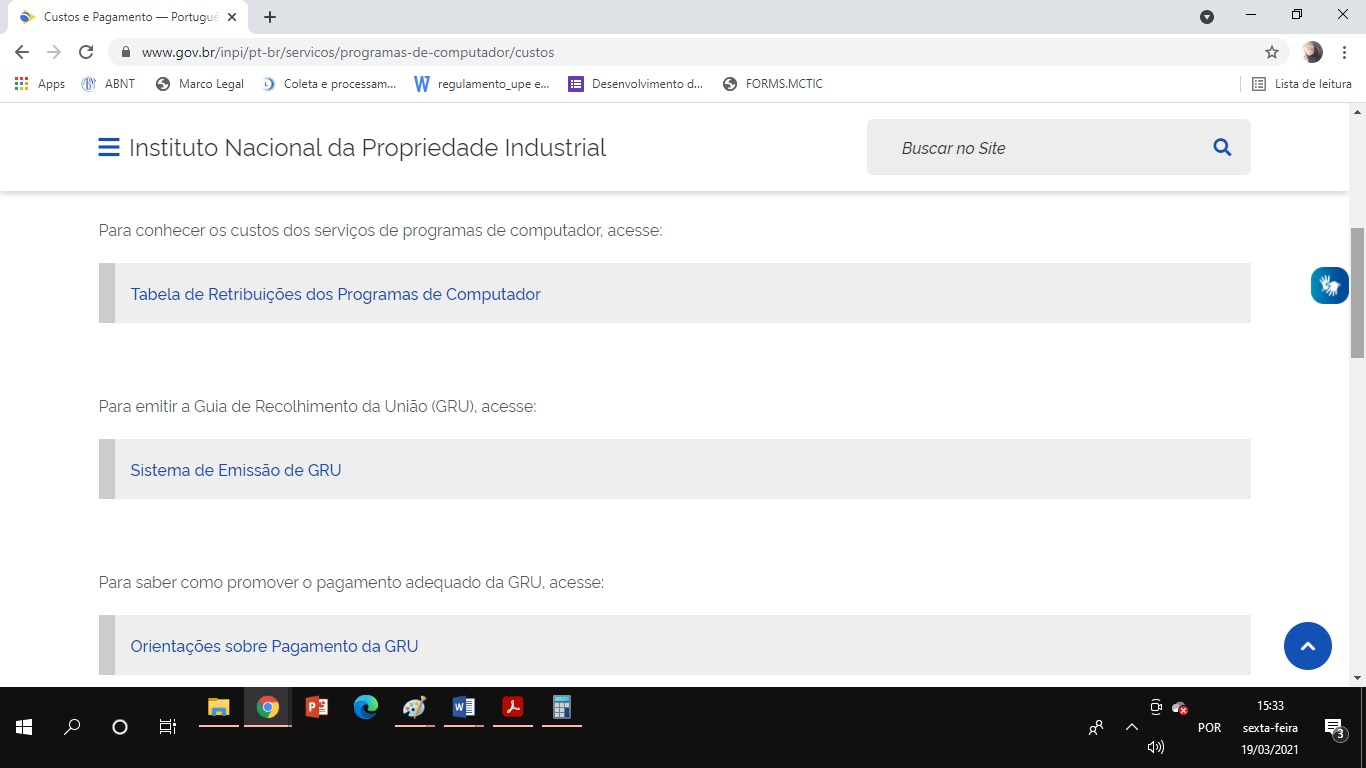
Task: Open the Paint icon in taskbar
Action: click(414, 708)
